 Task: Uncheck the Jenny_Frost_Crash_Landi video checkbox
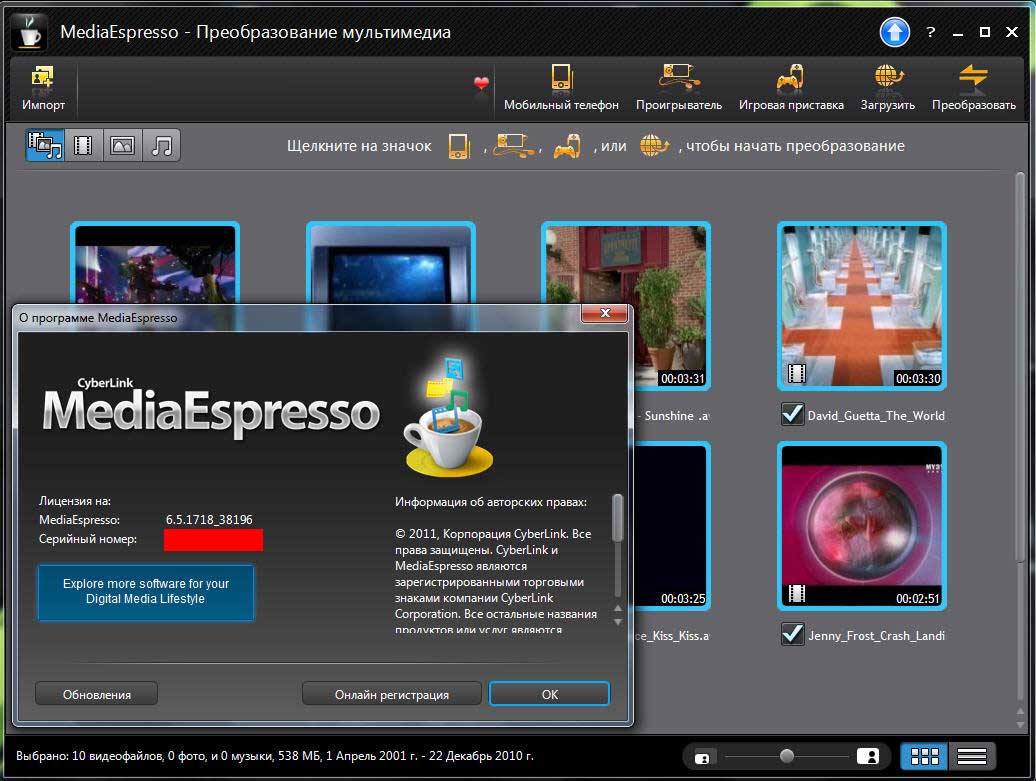tap(792, 634)
